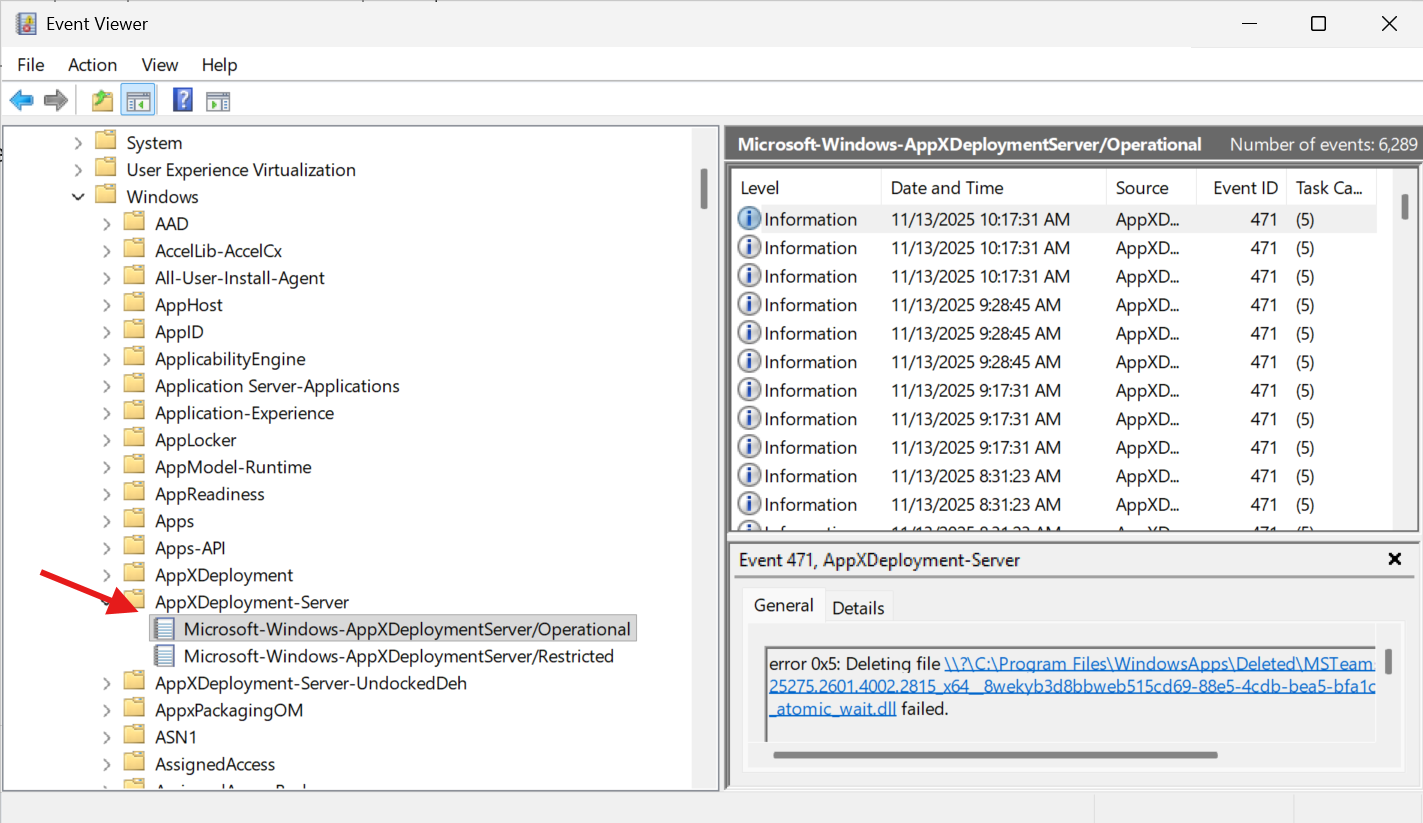
Task: Toggle the console tree toolbar icon
Action: coord(137,99)
